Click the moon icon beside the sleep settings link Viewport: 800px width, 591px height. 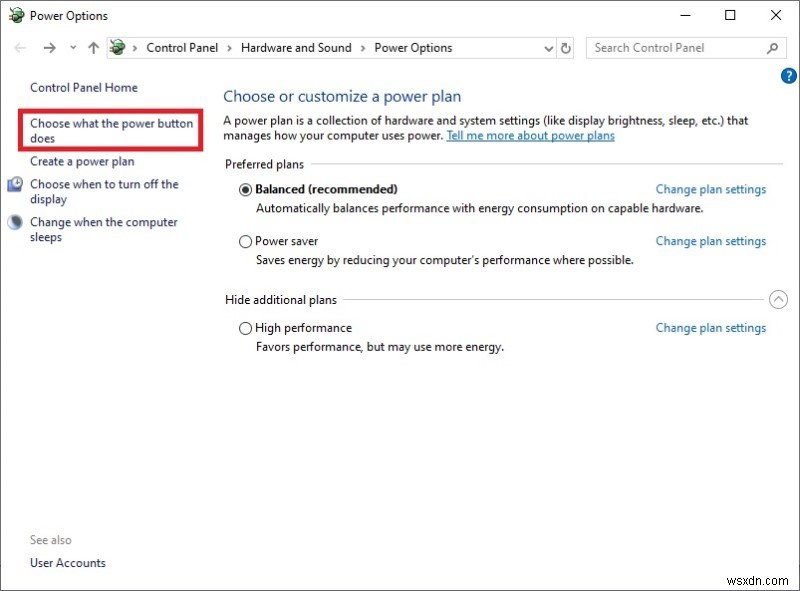pyautogui.click(x=15, y=222)
